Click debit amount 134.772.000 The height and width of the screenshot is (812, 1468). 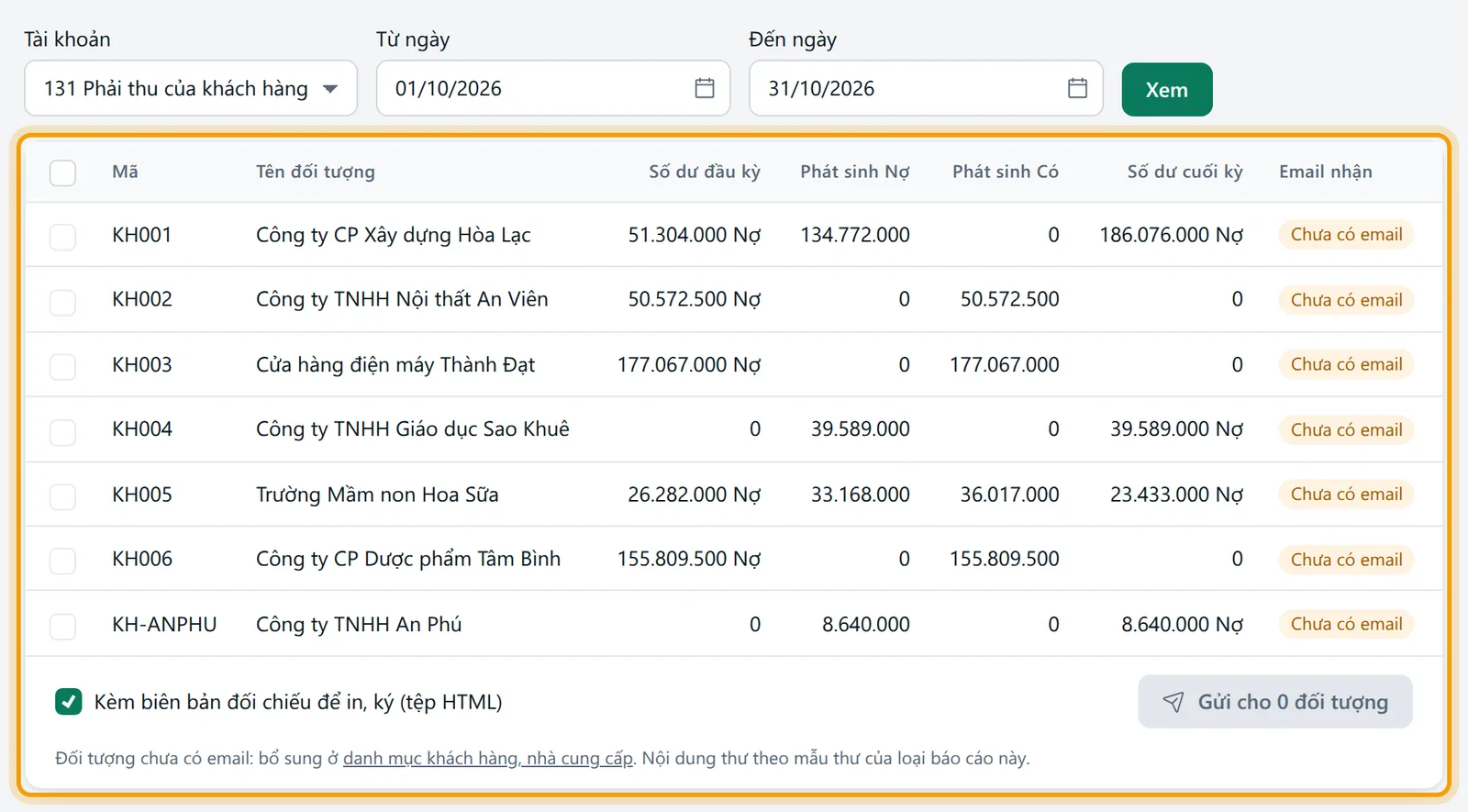click(x=855, y=235)
